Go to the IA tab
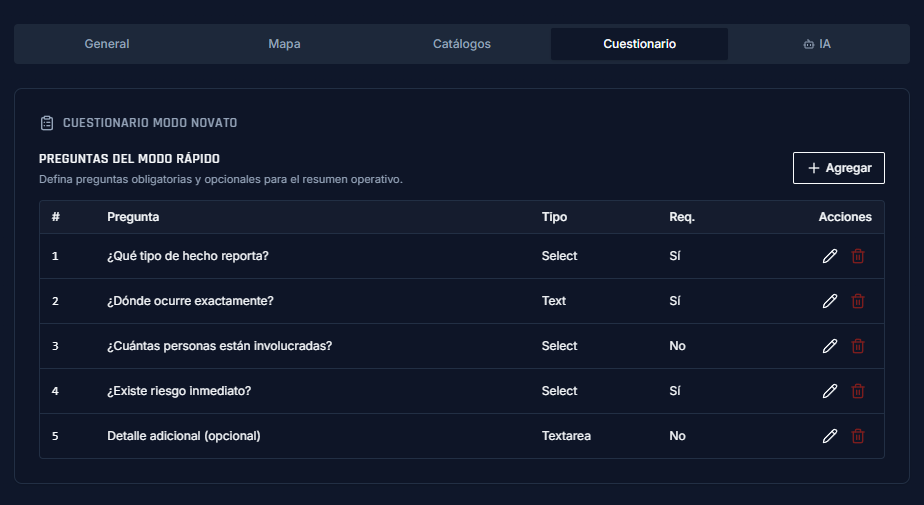The image size is (924, 505). 817,44
